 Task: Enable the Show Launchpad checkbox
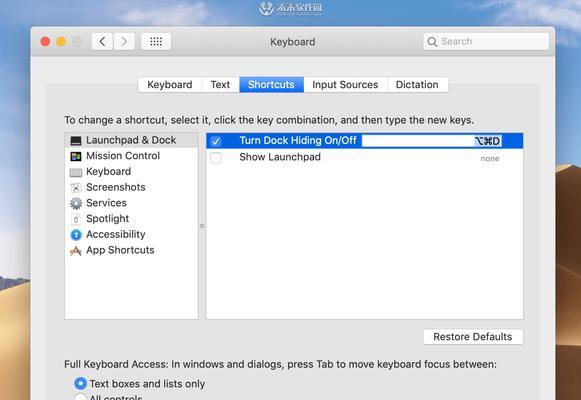coord(216,158)
